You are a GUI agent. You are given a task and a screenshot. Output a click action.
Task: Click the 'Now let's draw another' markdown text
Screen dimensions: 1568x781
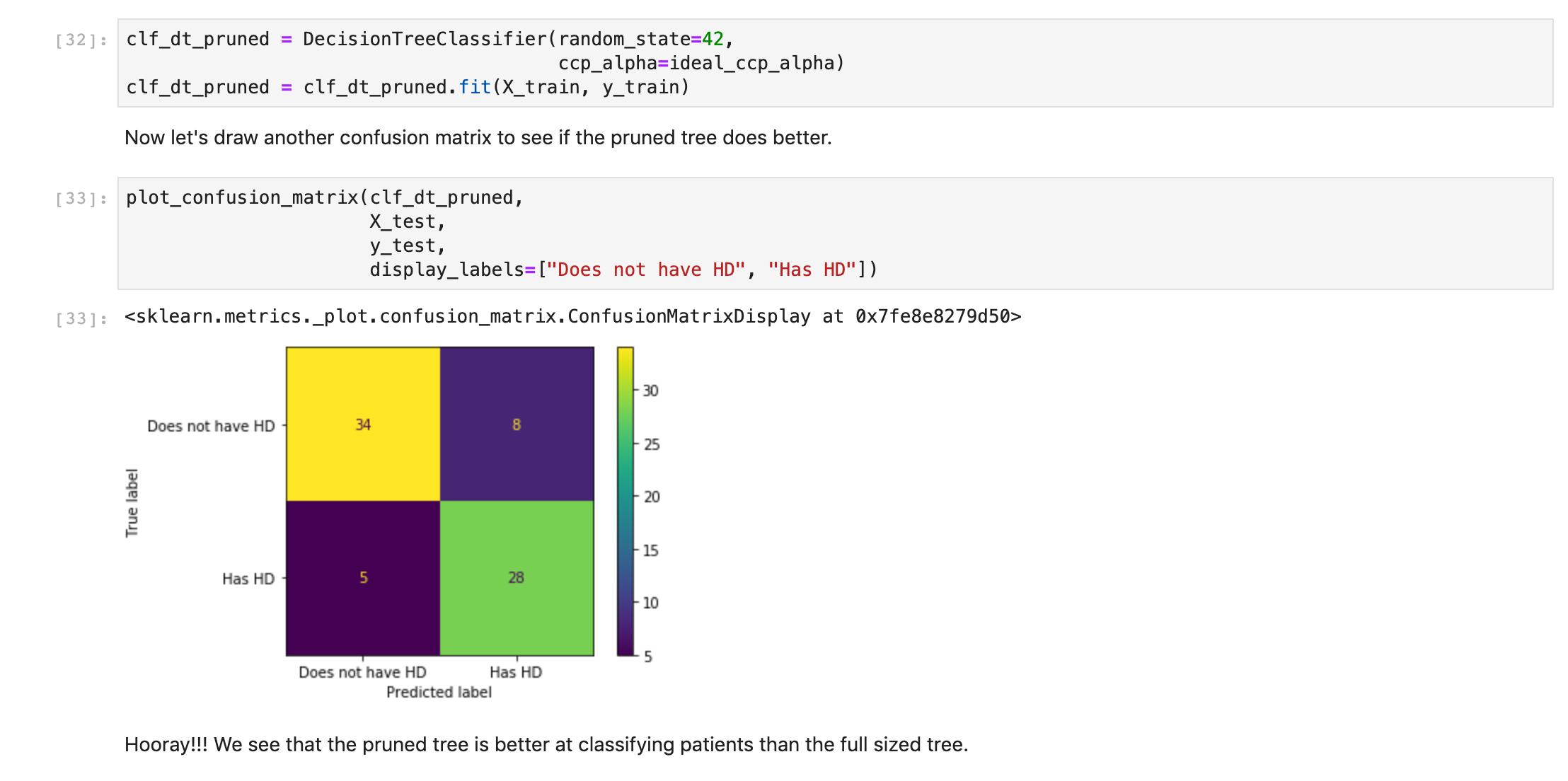(478, 137)
